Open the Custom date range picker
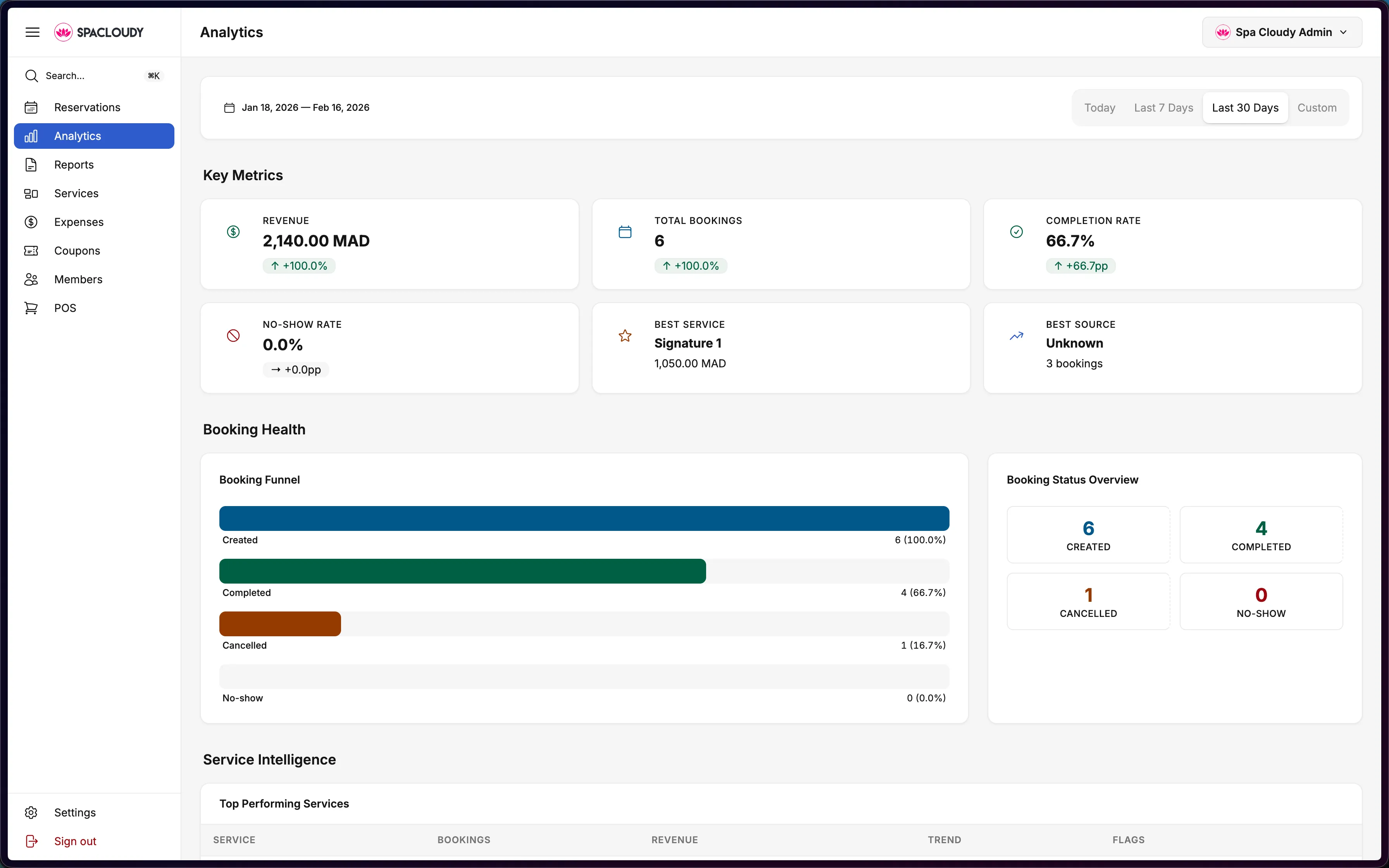1389x868 pixels. [x=1316, y=107]
